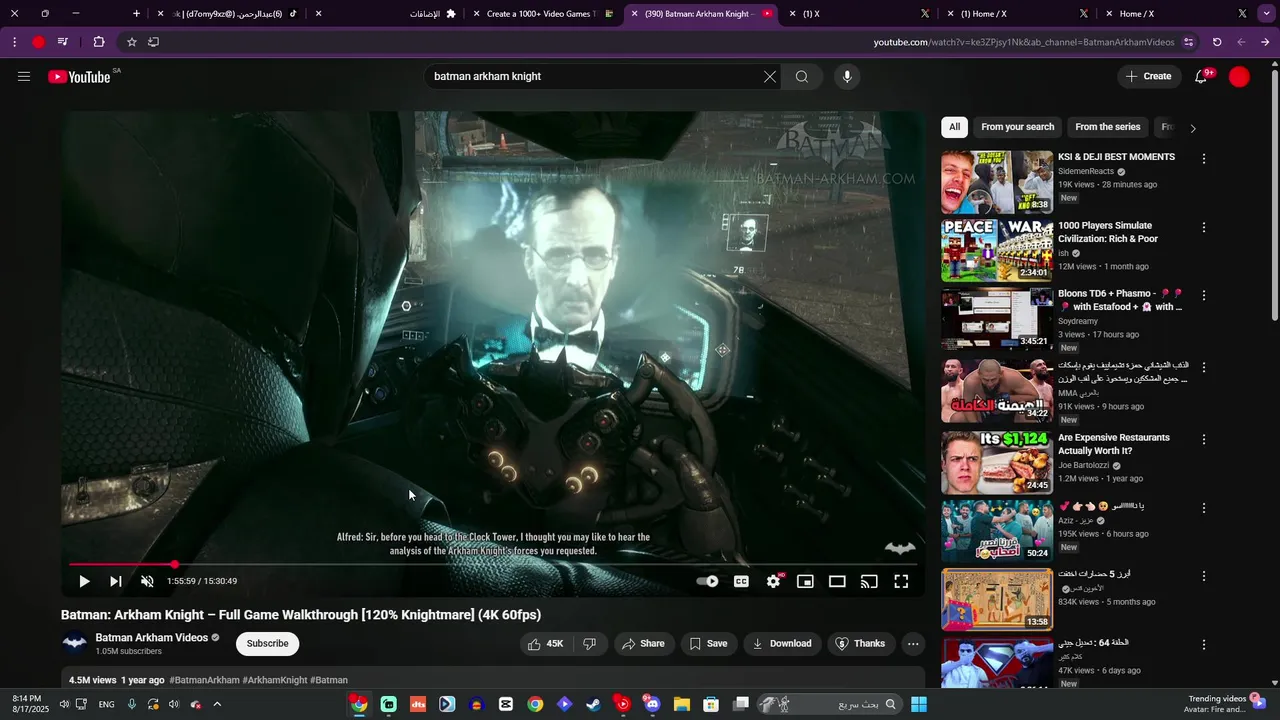Screen dimensions: 1280x720
Task: Open site settings icon in the address bar
Action: pos(1188,42)
